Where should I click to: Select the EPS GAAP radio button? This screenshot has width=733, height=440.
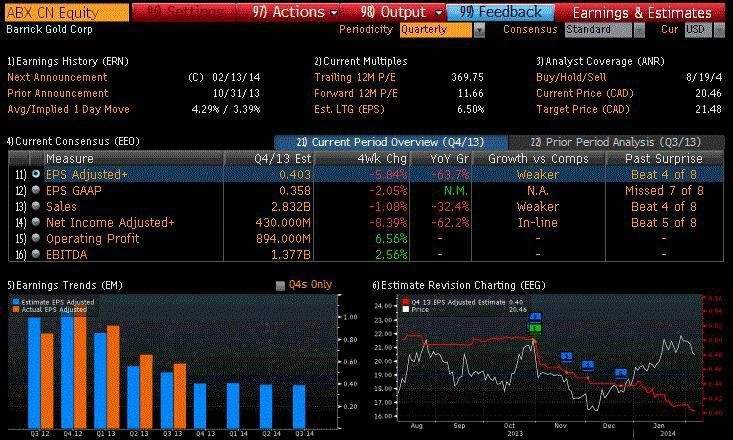point(36,190)
